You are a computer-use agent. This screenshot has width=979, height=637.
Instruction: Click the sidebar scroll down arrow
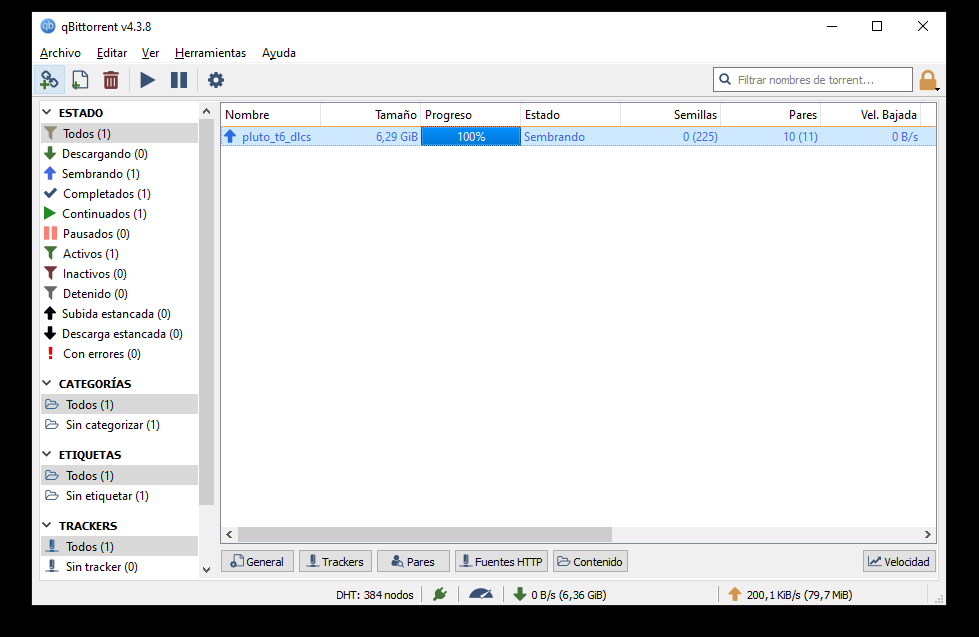[x=207, y=570]
